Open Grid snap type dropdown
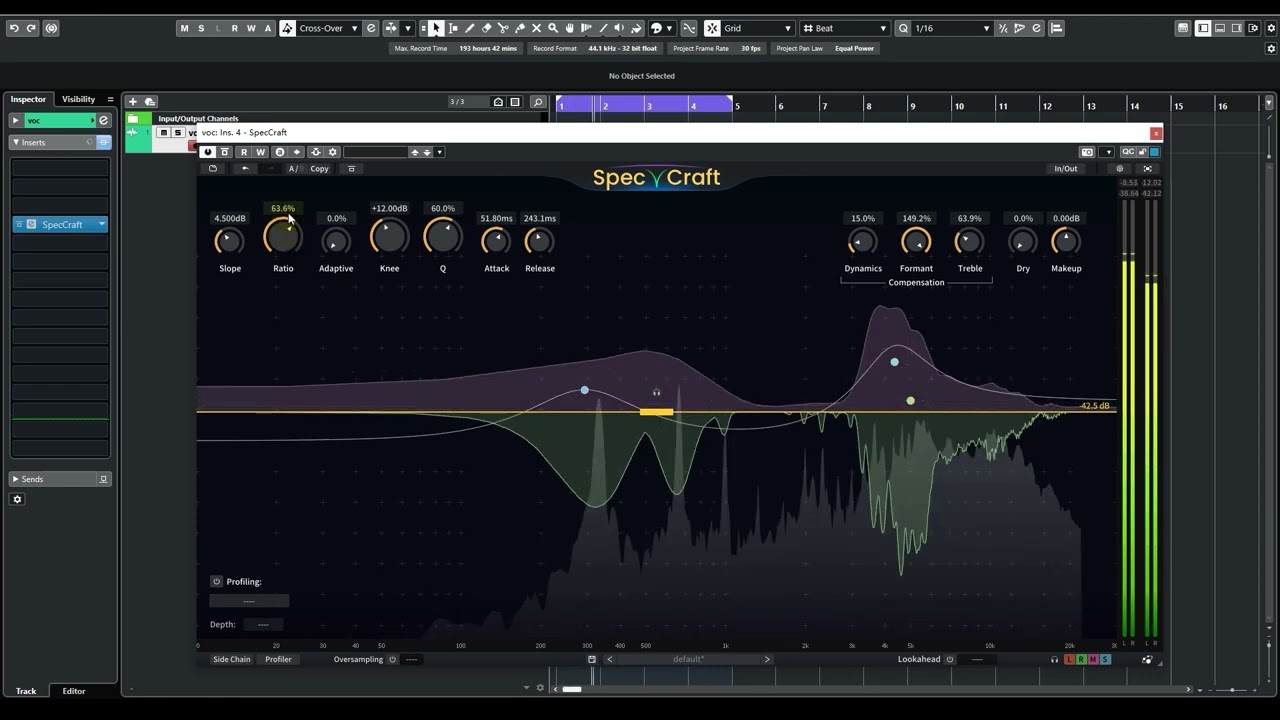 pyautogui.click(x=788, y=28)
